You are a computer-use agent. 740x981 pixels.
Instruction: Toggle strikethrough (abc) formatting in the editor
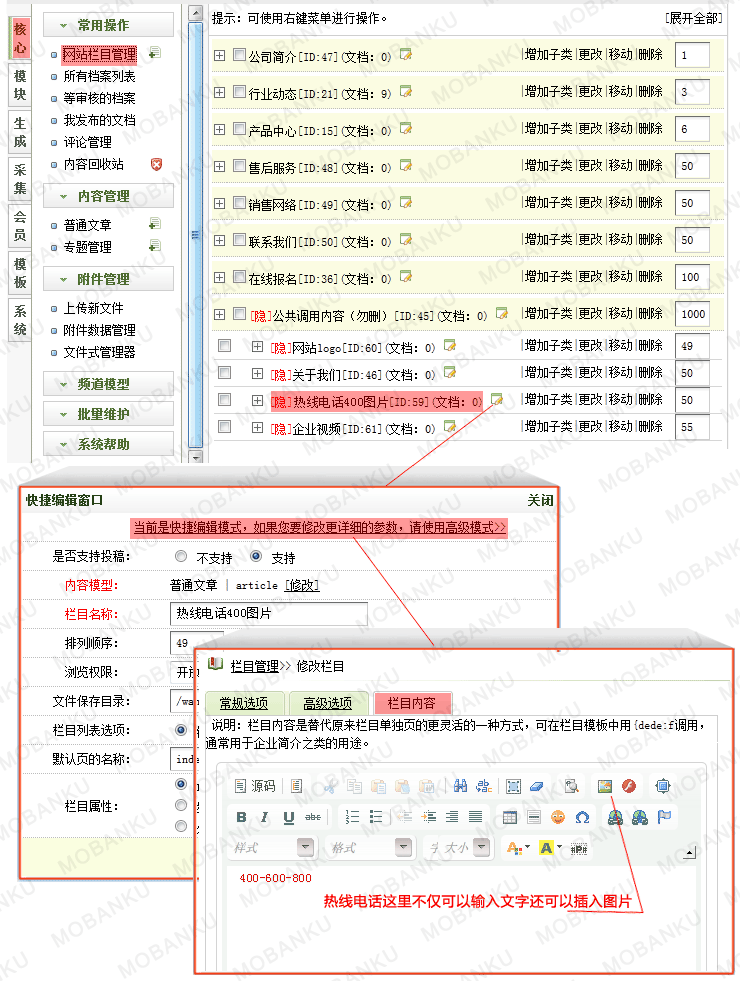(313, 816)
